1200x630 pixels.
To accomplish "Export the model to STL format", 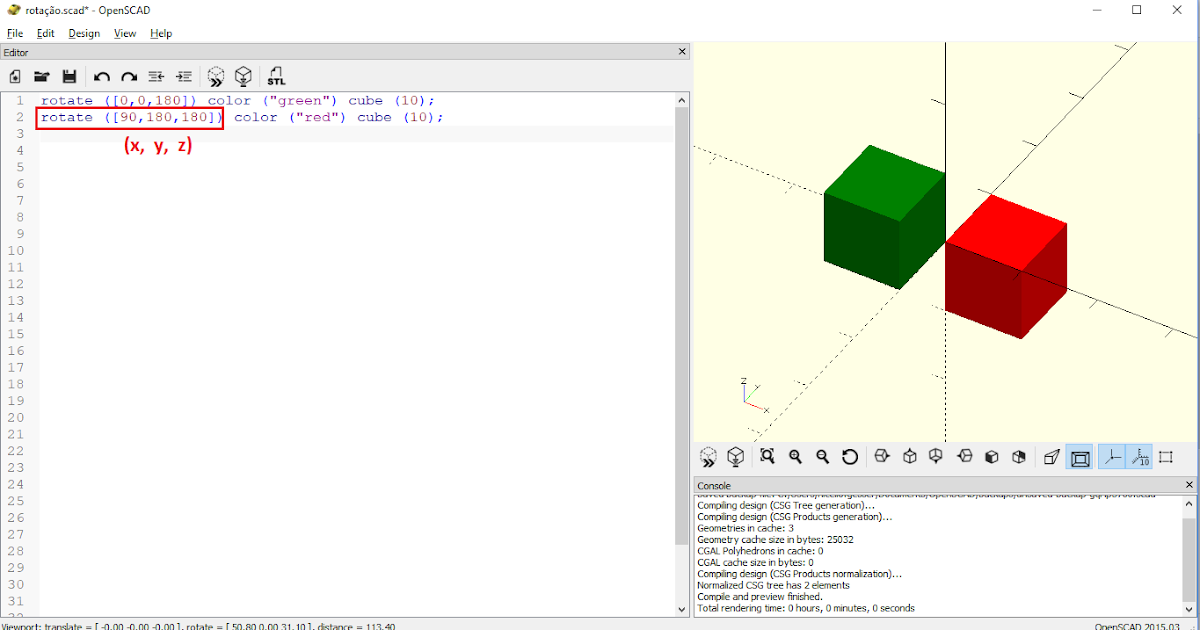I will (276, 76).
